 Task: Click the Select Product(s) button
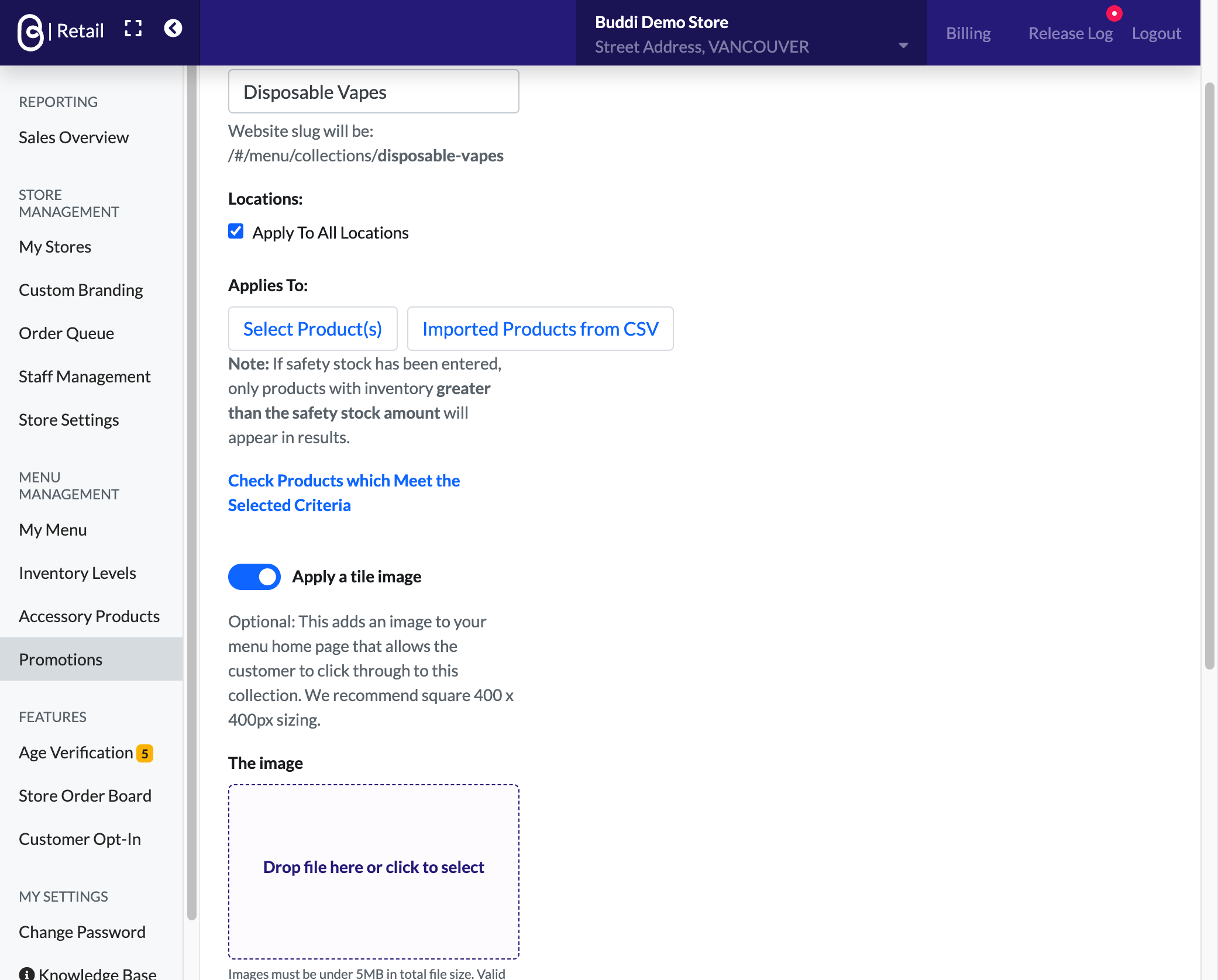313,329
